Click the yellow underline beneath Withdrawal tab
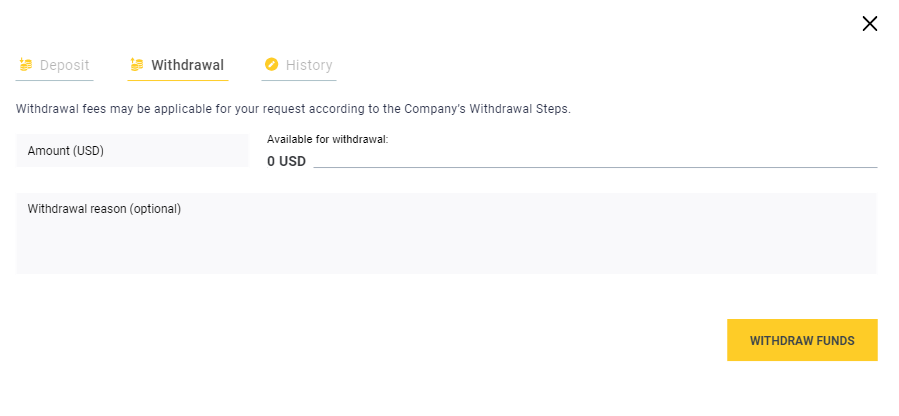The width and height of the screenshot is (899, 416). click(x=178, y=79)
